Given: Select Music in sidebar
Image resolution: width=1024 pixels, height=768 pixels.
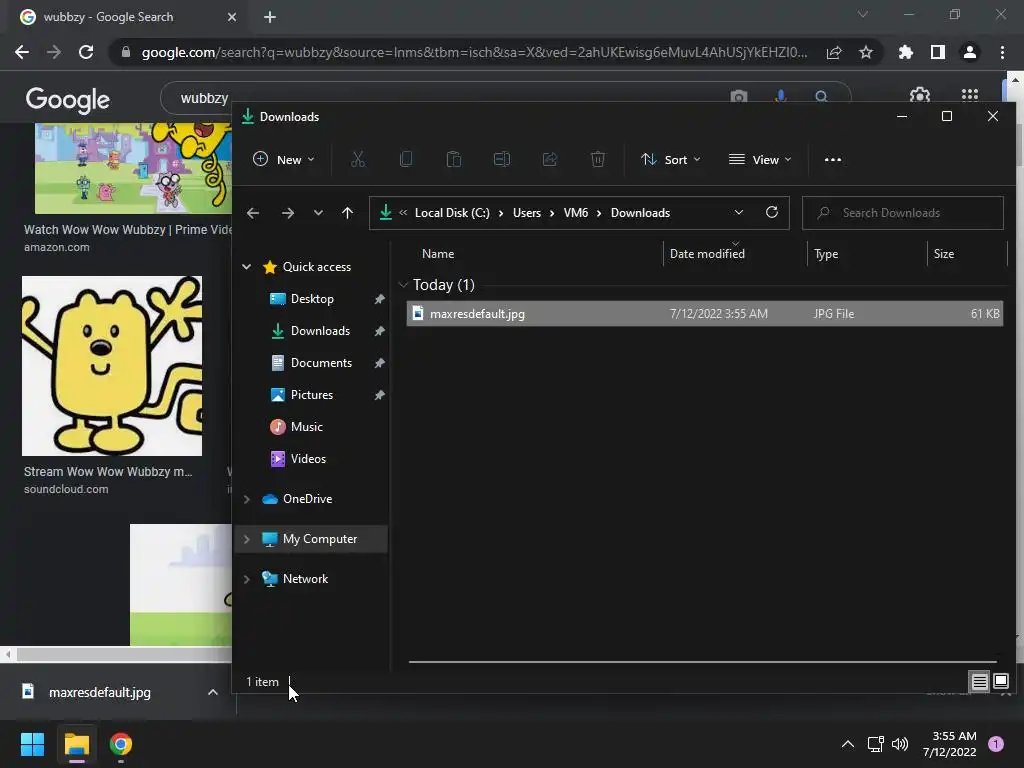Looking at the screenshot, I should coord(306,426).
